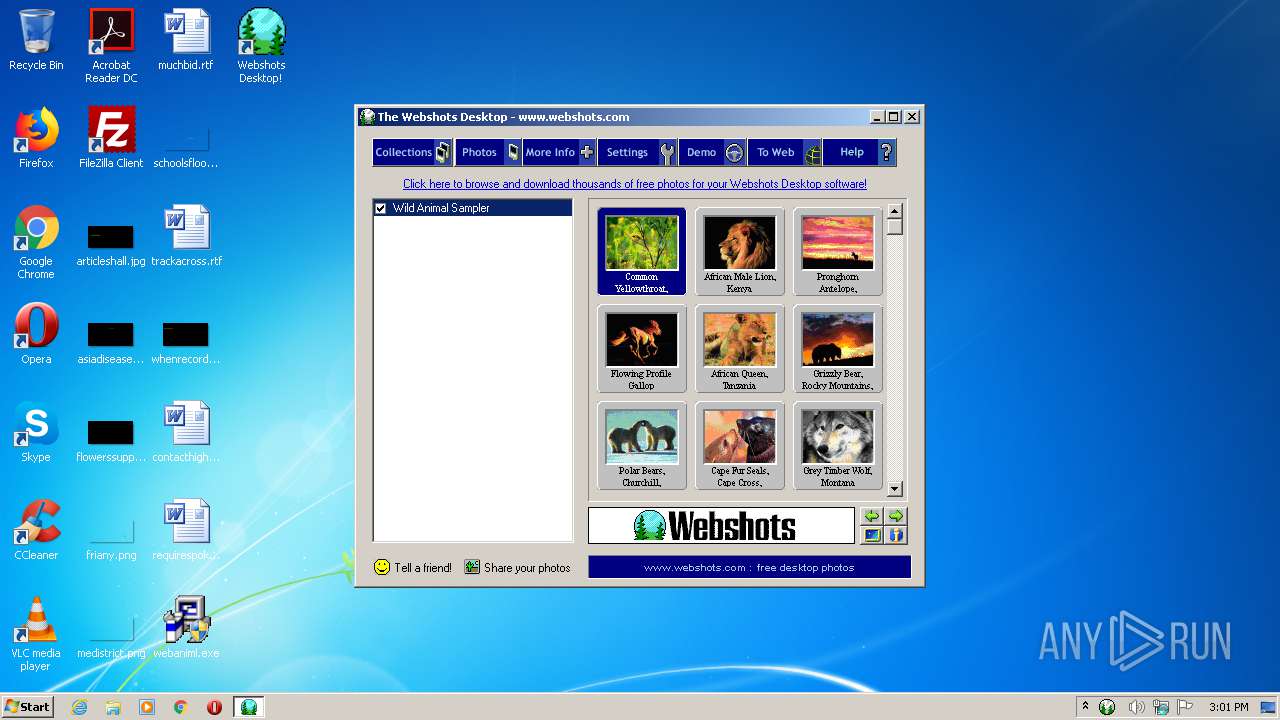This screenshot has height=720, width=1280.
Task: Click the Webshots system tray icon
Action: 1107,707
